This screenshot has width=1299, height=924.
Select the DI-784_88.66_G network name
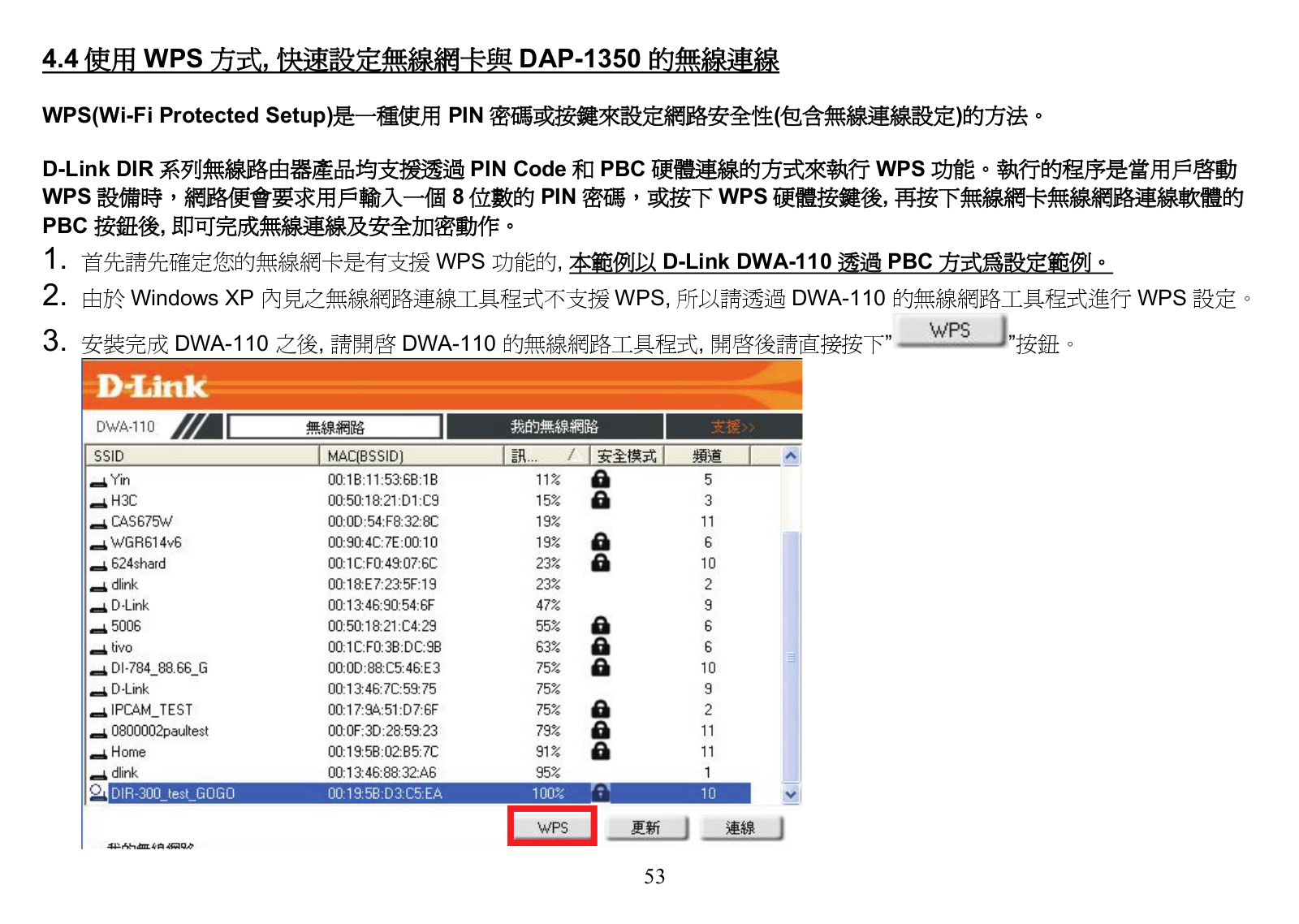pos(159,668)
